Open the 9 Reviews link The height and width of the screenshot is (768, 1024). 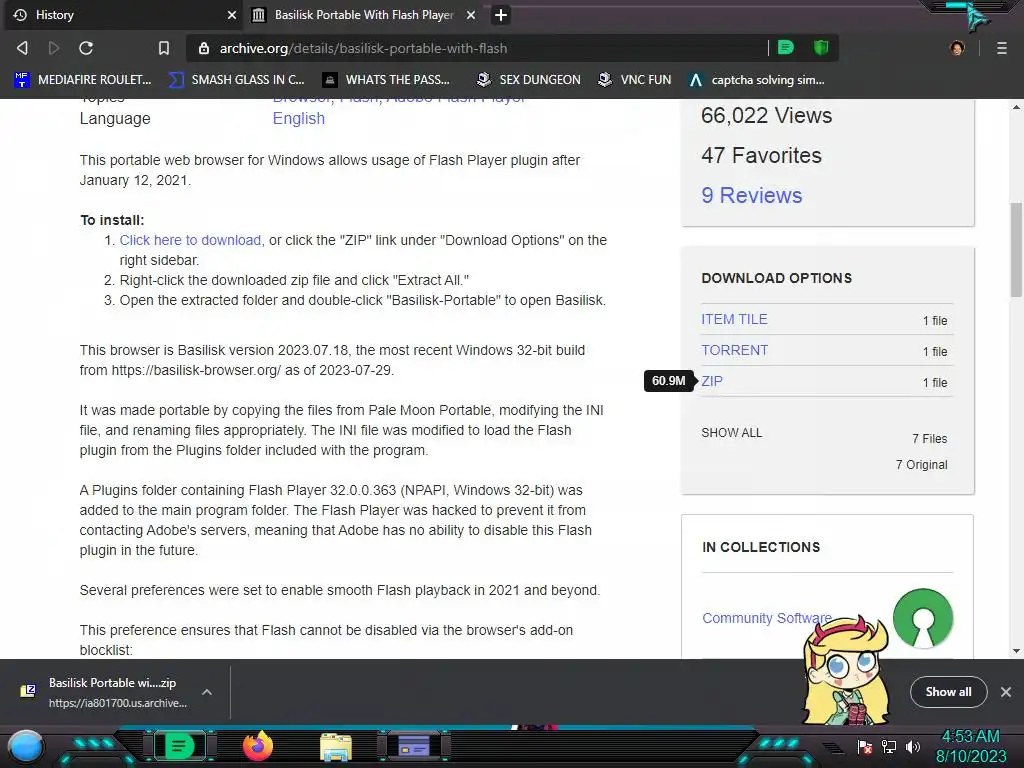[752, 195]
